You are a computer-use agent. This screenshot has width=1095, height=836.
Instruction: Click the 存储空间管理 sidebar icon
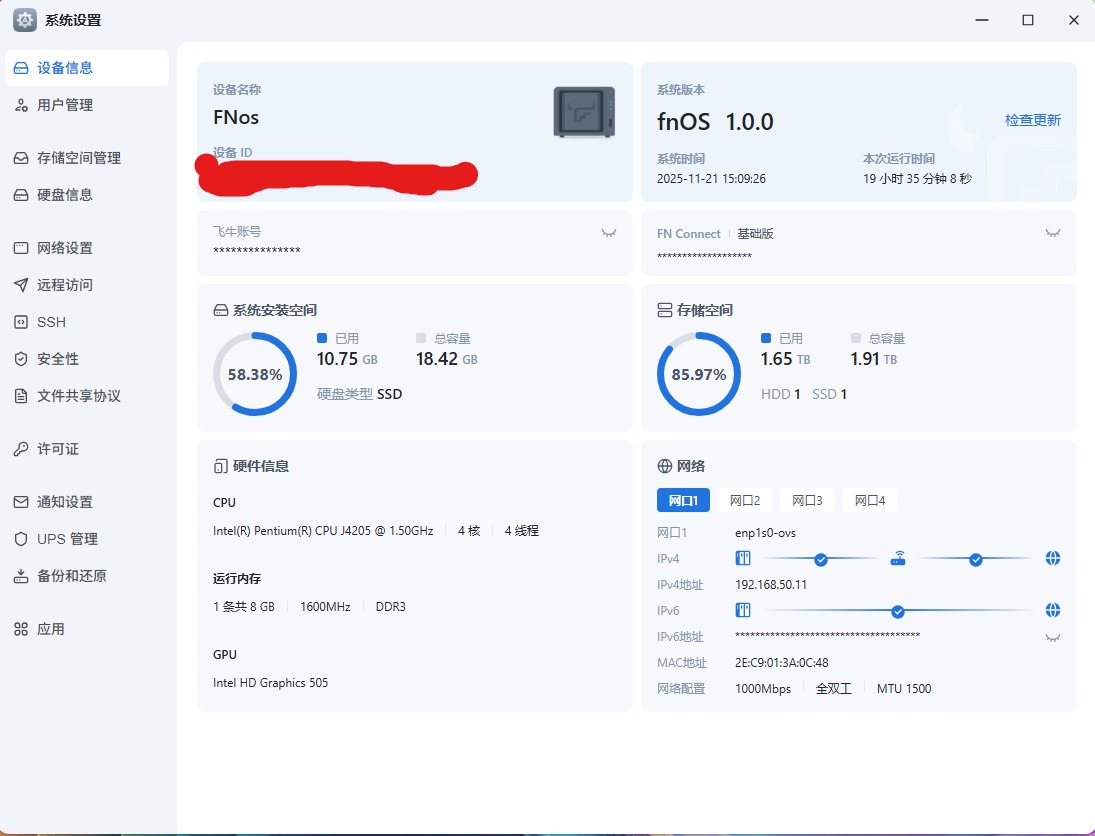(21, 159)
